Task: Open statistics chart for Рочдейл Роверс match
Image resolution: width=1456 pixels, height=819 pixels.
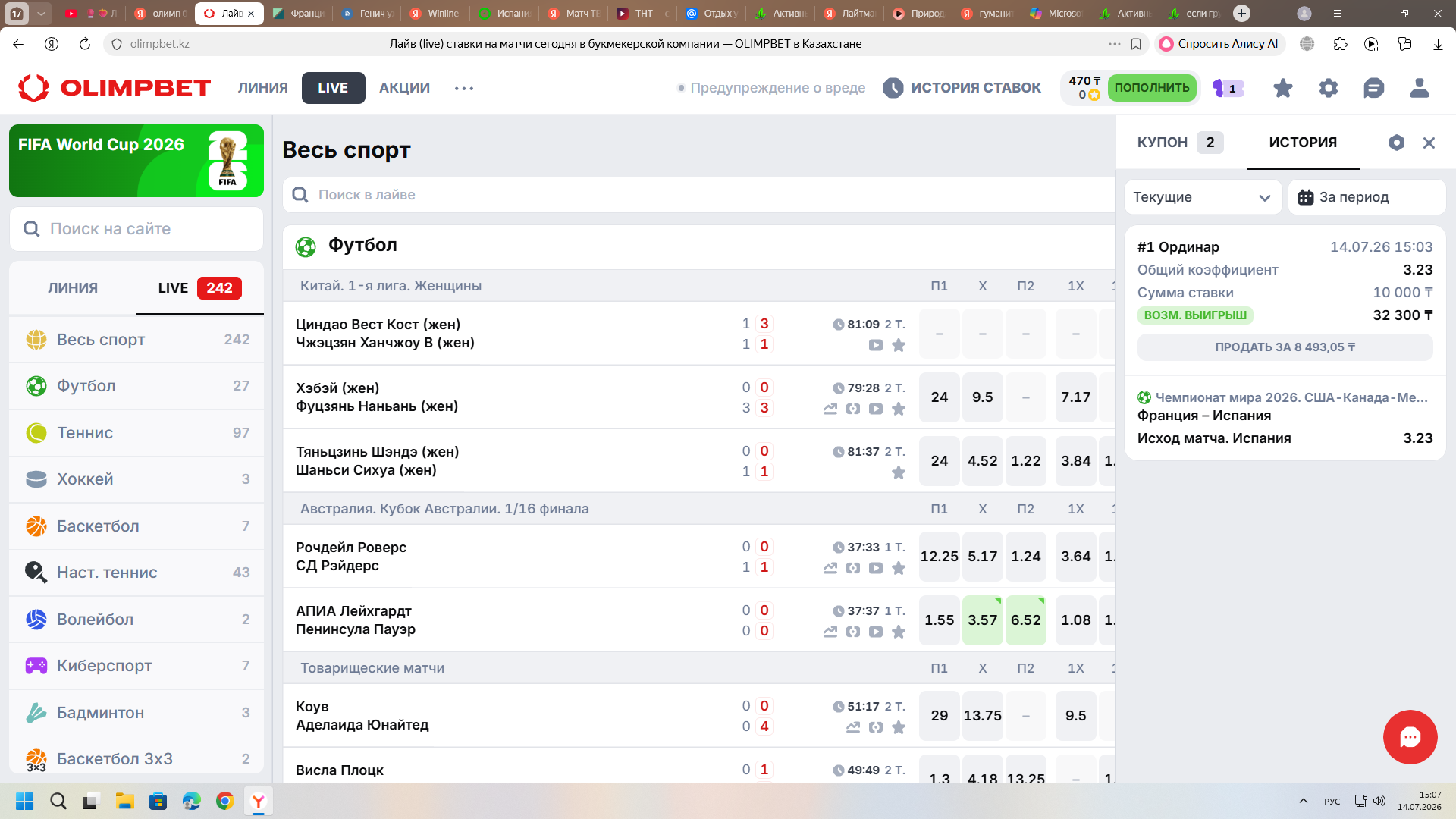Action: coord(830,568)
